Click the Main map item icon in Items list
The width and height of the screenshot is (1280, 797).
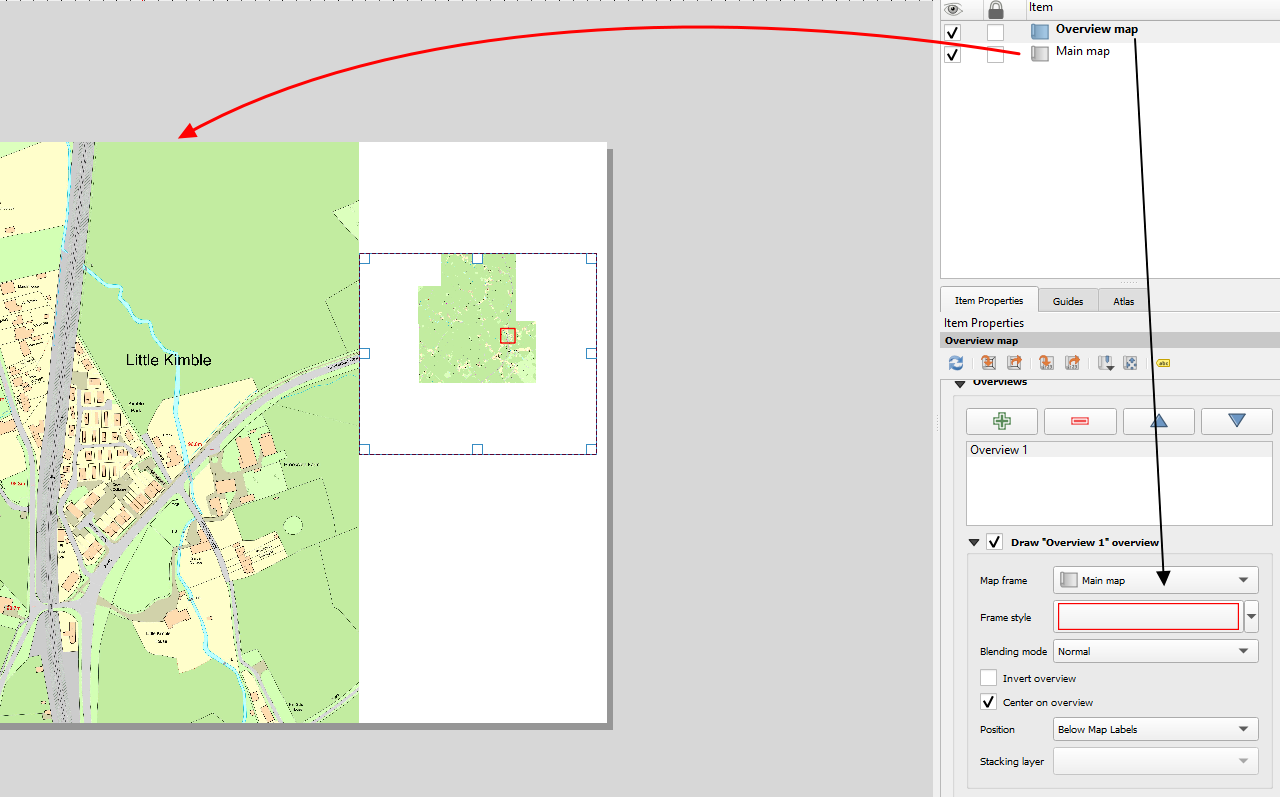click(1040, 53)
